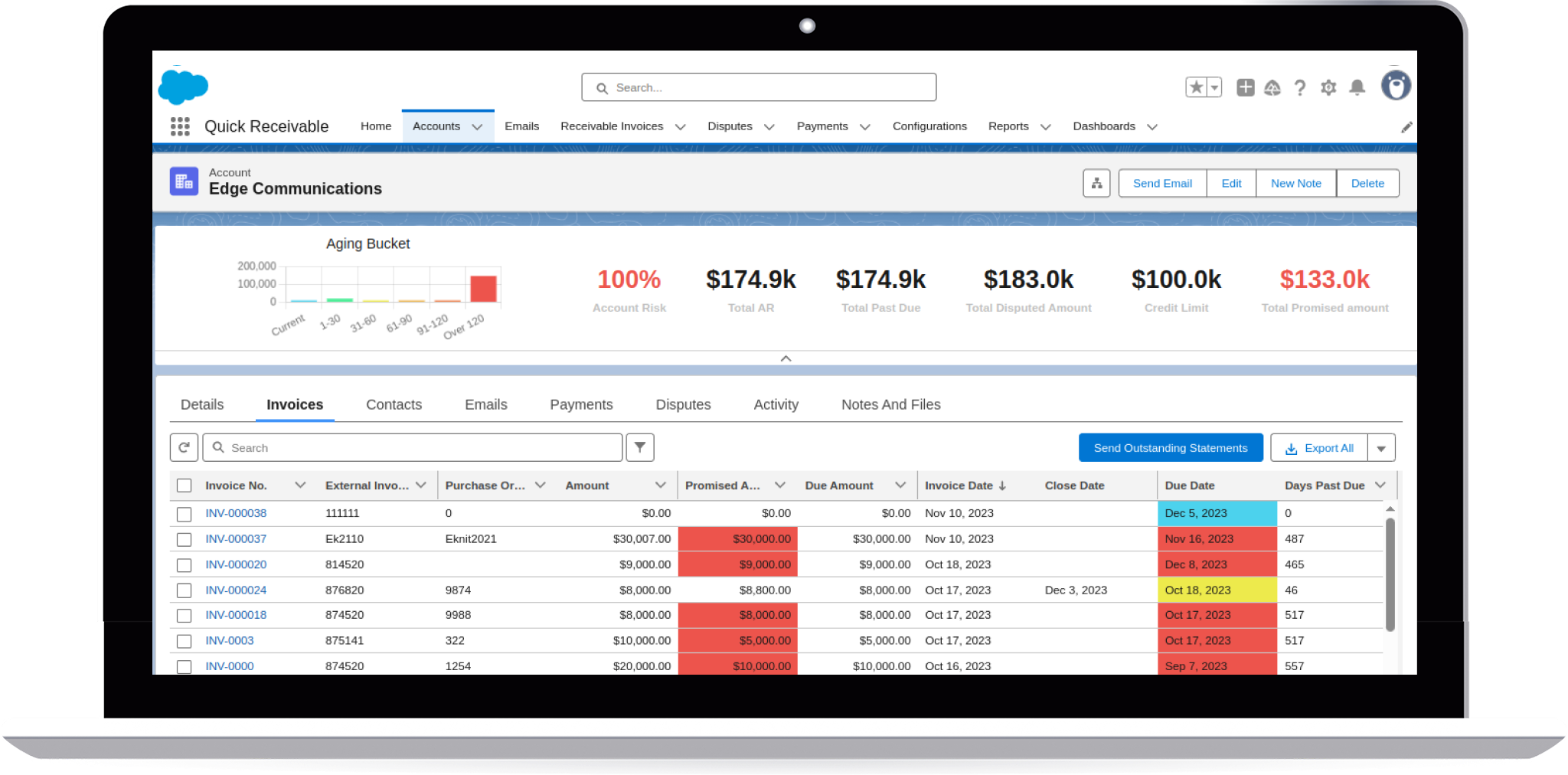Image resolution: width=1568 pixels, height=775 pixels.
Task: Click the red Over 120 aging bar
Action: pos(483,289)
